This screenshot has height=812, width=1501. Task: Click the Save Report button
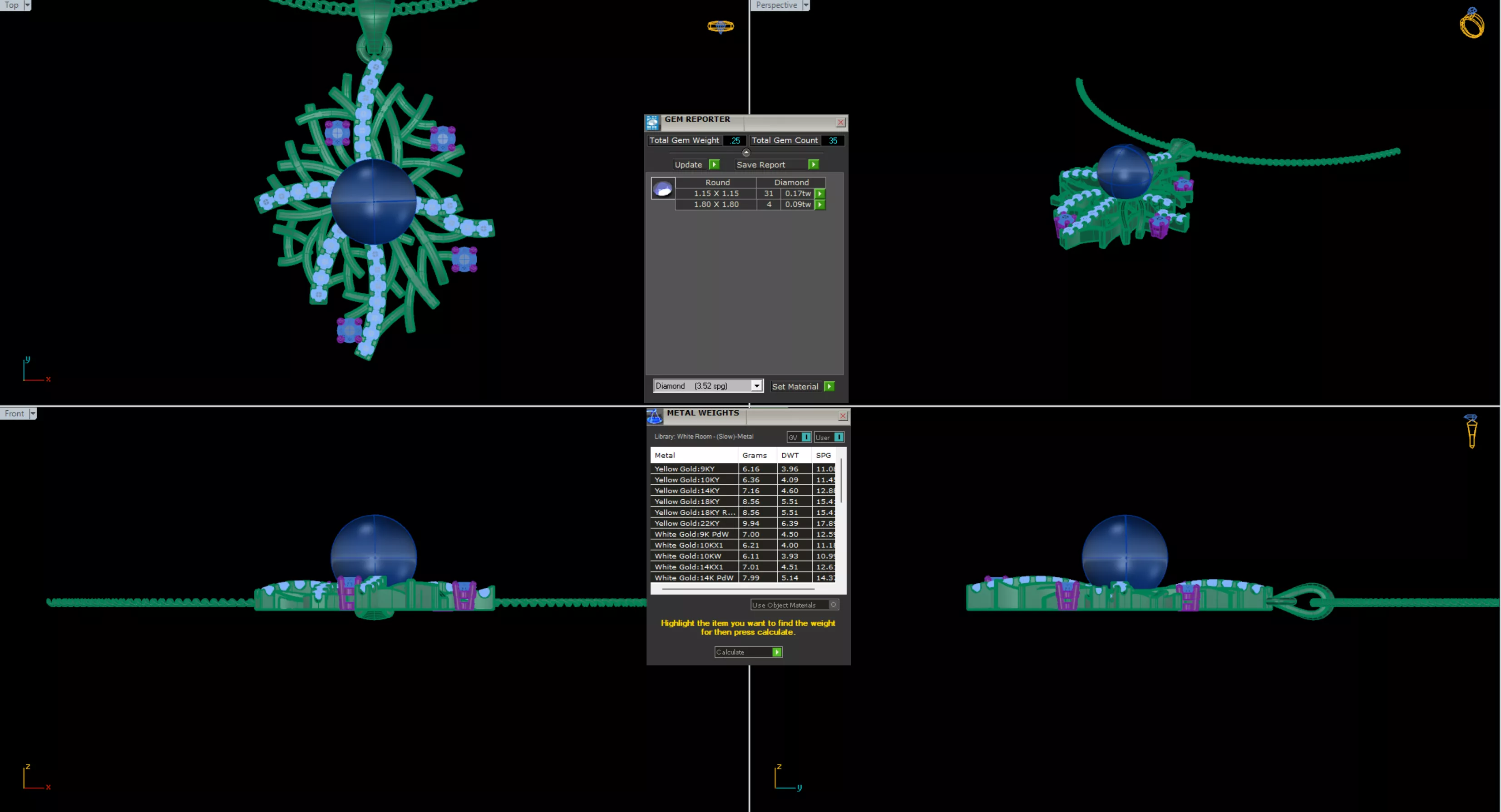coord(777,165)
